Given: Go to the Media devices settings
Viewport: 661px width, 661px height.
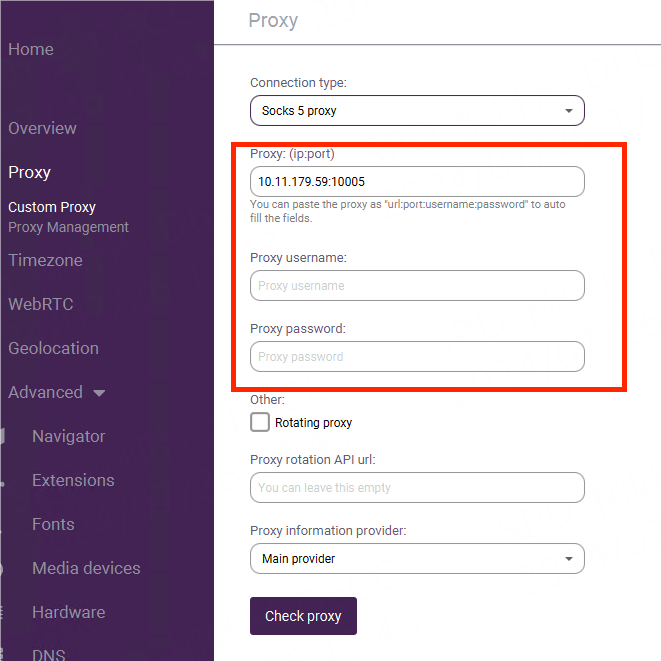Looking at the screenshot, I should point(86,569).
